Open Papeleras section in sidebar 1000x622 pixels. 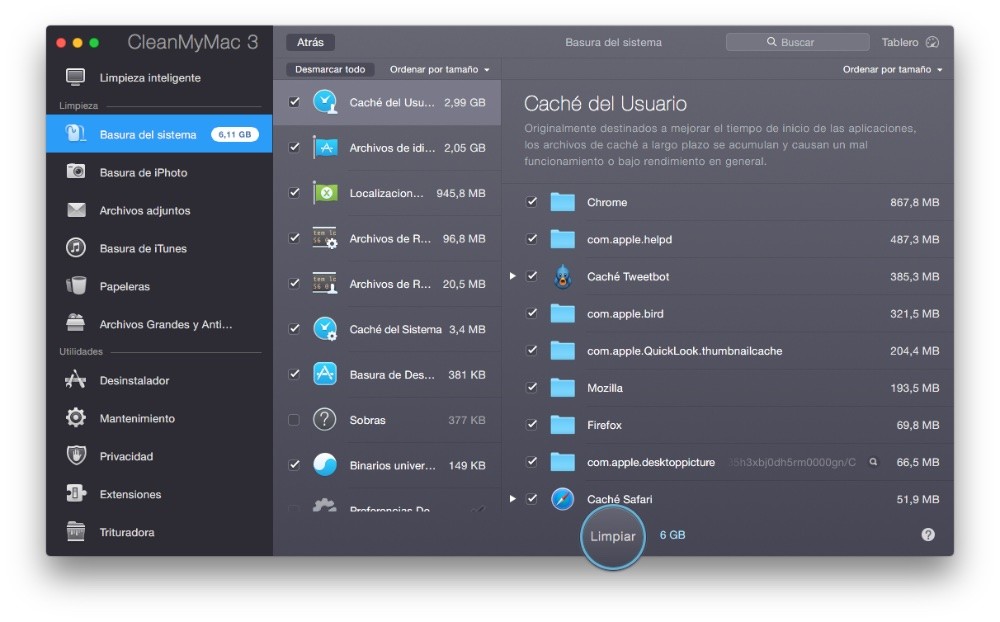[x=159, y=286]
